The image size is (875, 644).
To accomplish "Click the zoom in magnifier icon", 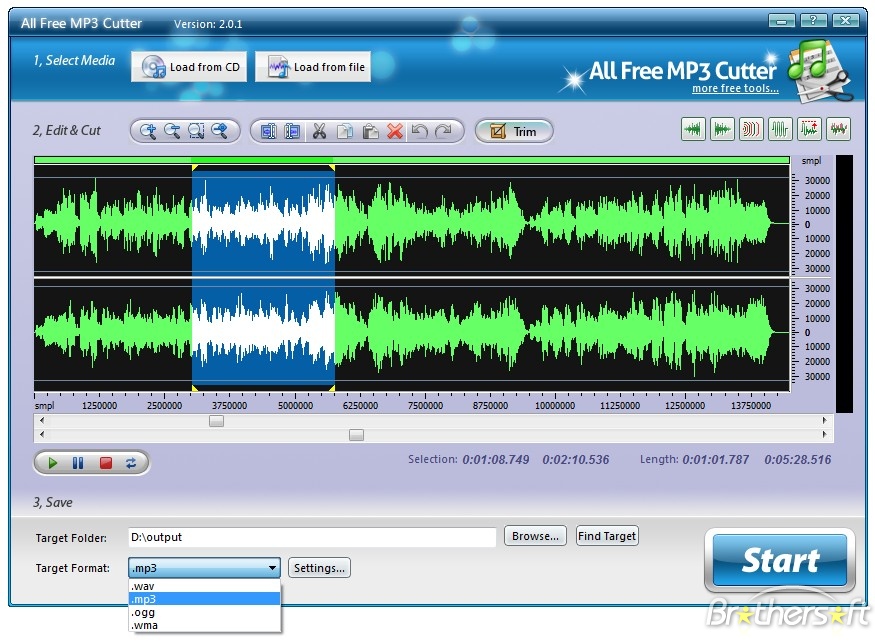I will 148,131.
